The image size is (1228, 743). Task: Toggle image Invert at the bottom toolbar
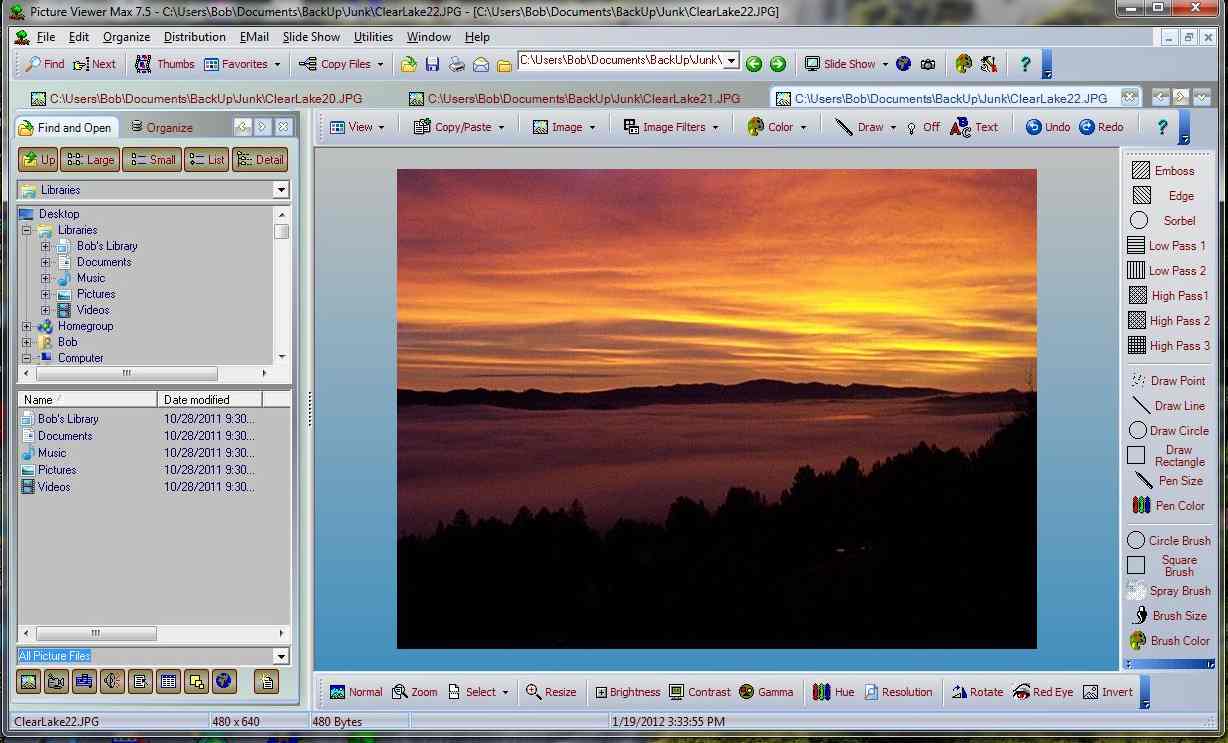tap(1108, 691)
